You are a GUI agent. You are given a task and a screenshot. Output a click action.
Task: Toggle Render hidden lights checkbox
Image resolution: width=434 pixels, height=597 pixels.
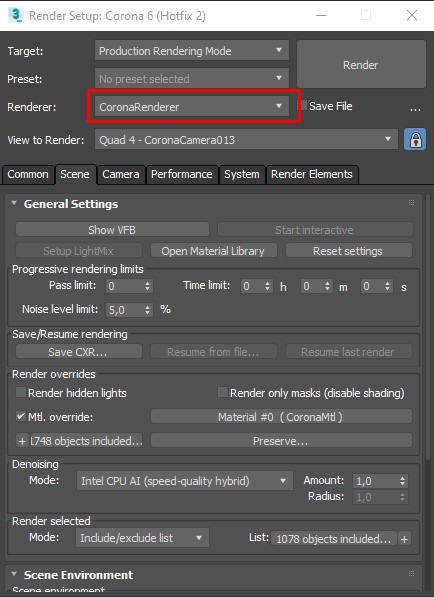pyautogui.click(x=21, y=392)
